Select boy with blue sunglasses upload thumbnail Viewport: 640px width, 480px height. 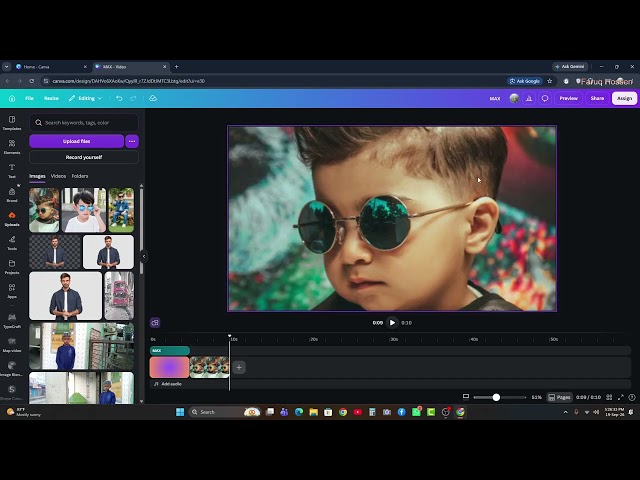[84, 210]
